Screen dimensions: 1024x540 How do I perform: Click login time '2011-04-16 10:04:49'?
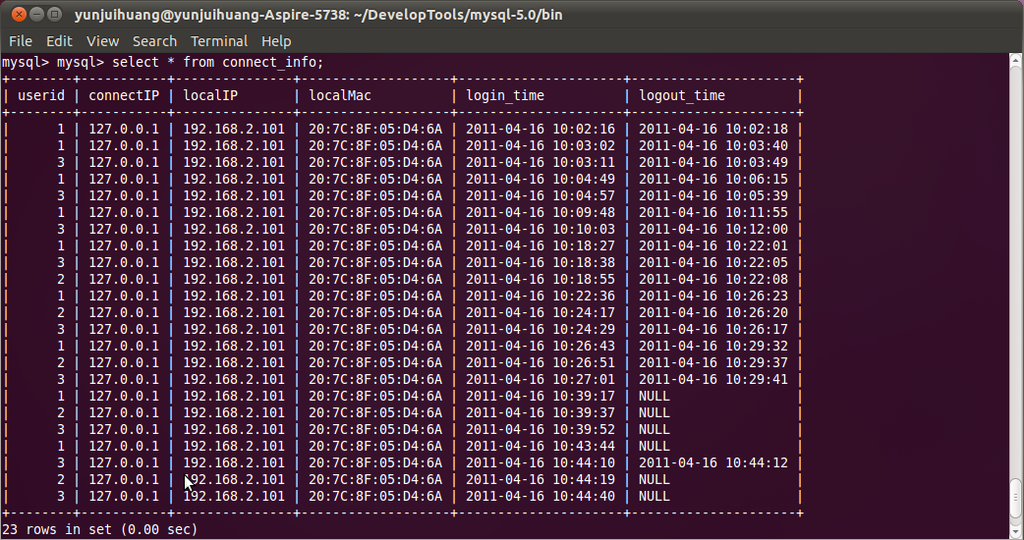540,180
